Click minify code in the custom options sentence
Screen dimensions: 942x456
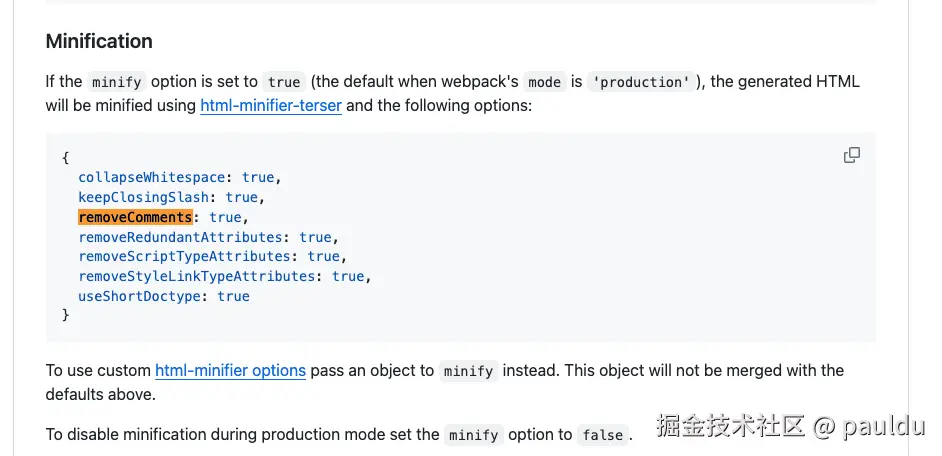click(469, 371)
